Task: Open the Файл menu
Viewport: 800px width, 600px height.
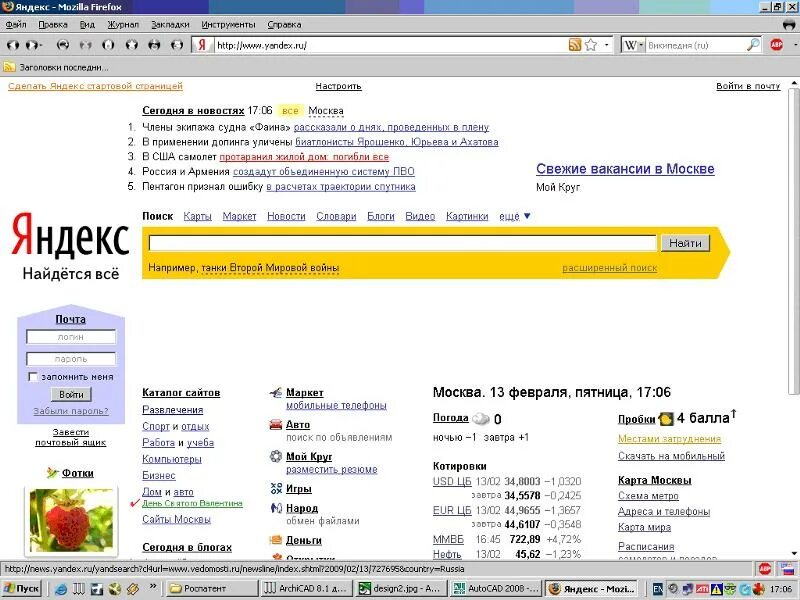Action: (x=16, y=24)
